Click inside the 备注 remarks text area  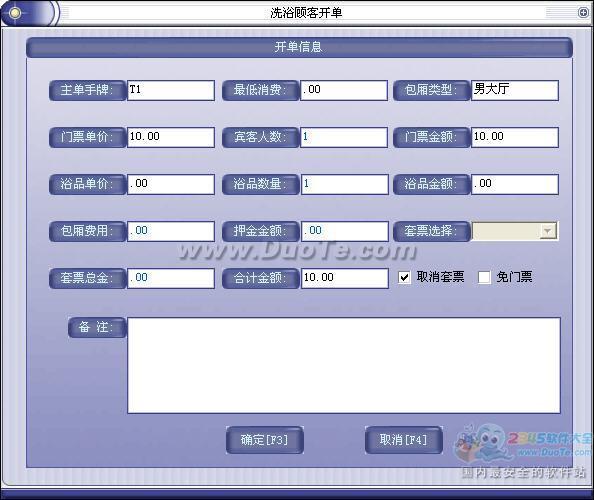(344, 366)
